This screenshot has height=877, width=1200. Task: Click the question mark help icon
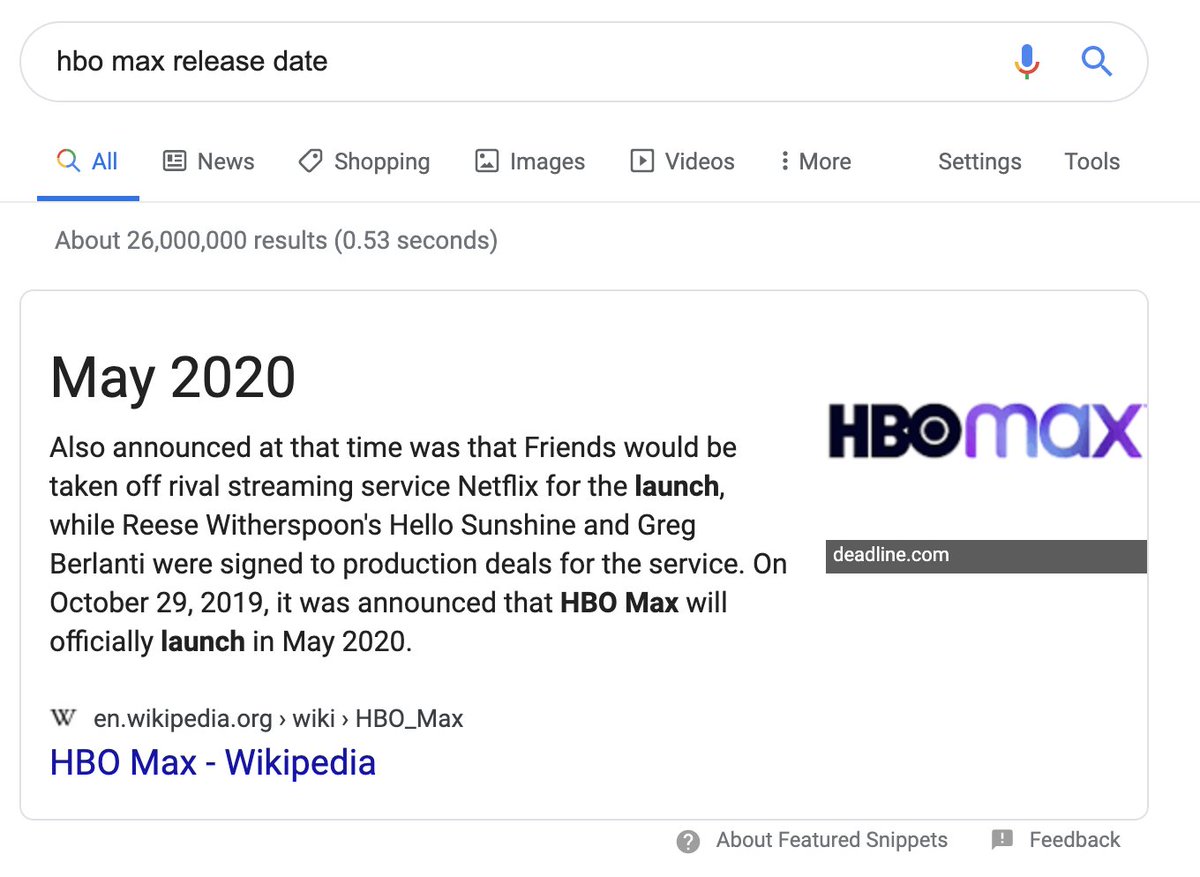click(x=688, y=841)
